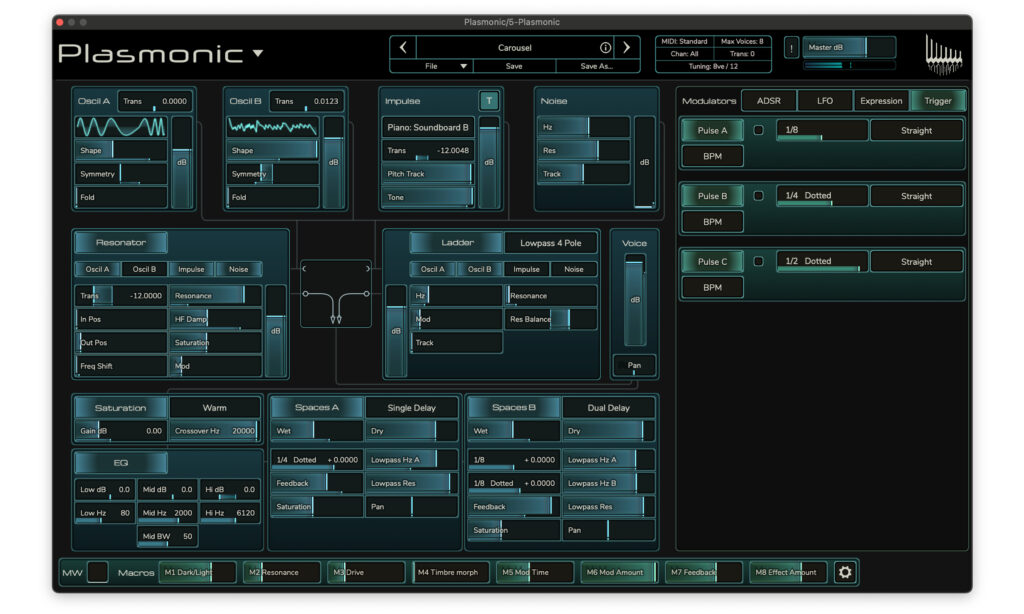Open the Lowpass 4 Pole filter type selector
Screen dimensions: 1024x614
pos(551,243)
